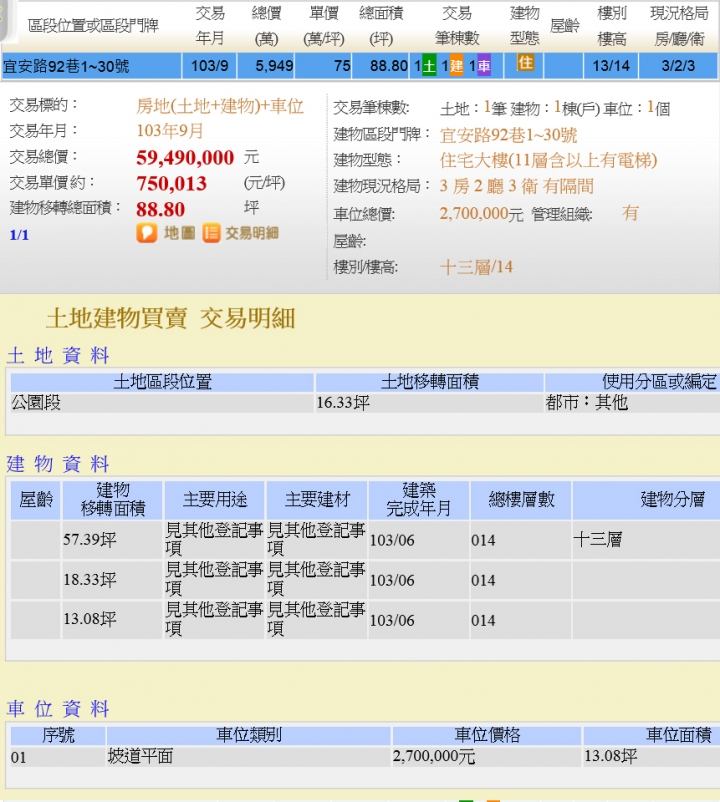
Task: Click the 現況格局 房/廳/衛 column header
Action: point(679,26)
